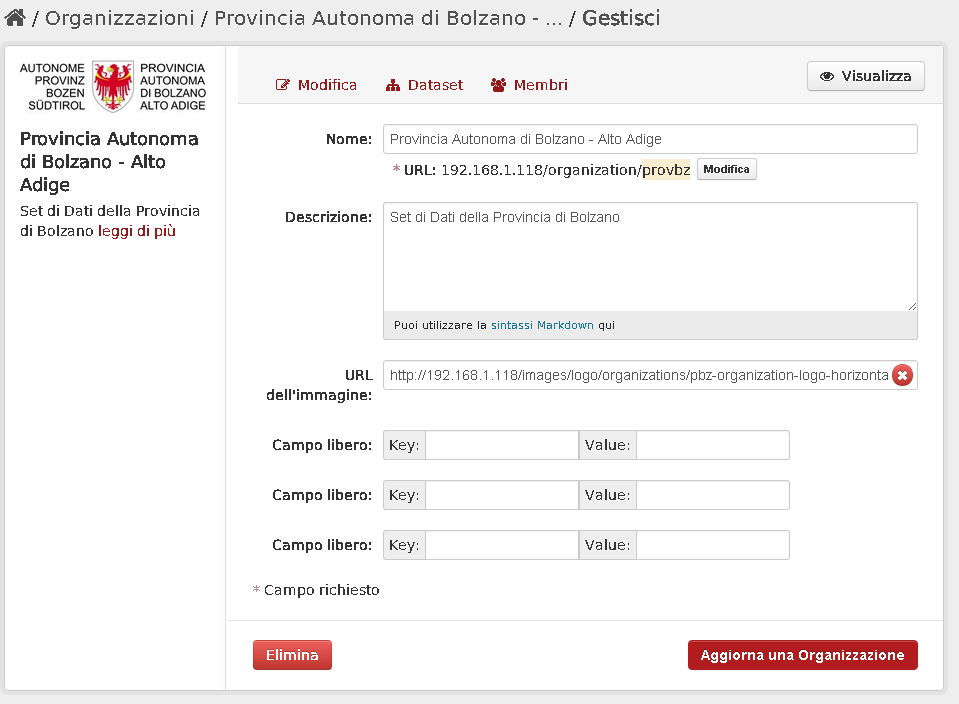Clear image URL with red X icon
Viewport: 959px width, 704px height.
point(902,375)
